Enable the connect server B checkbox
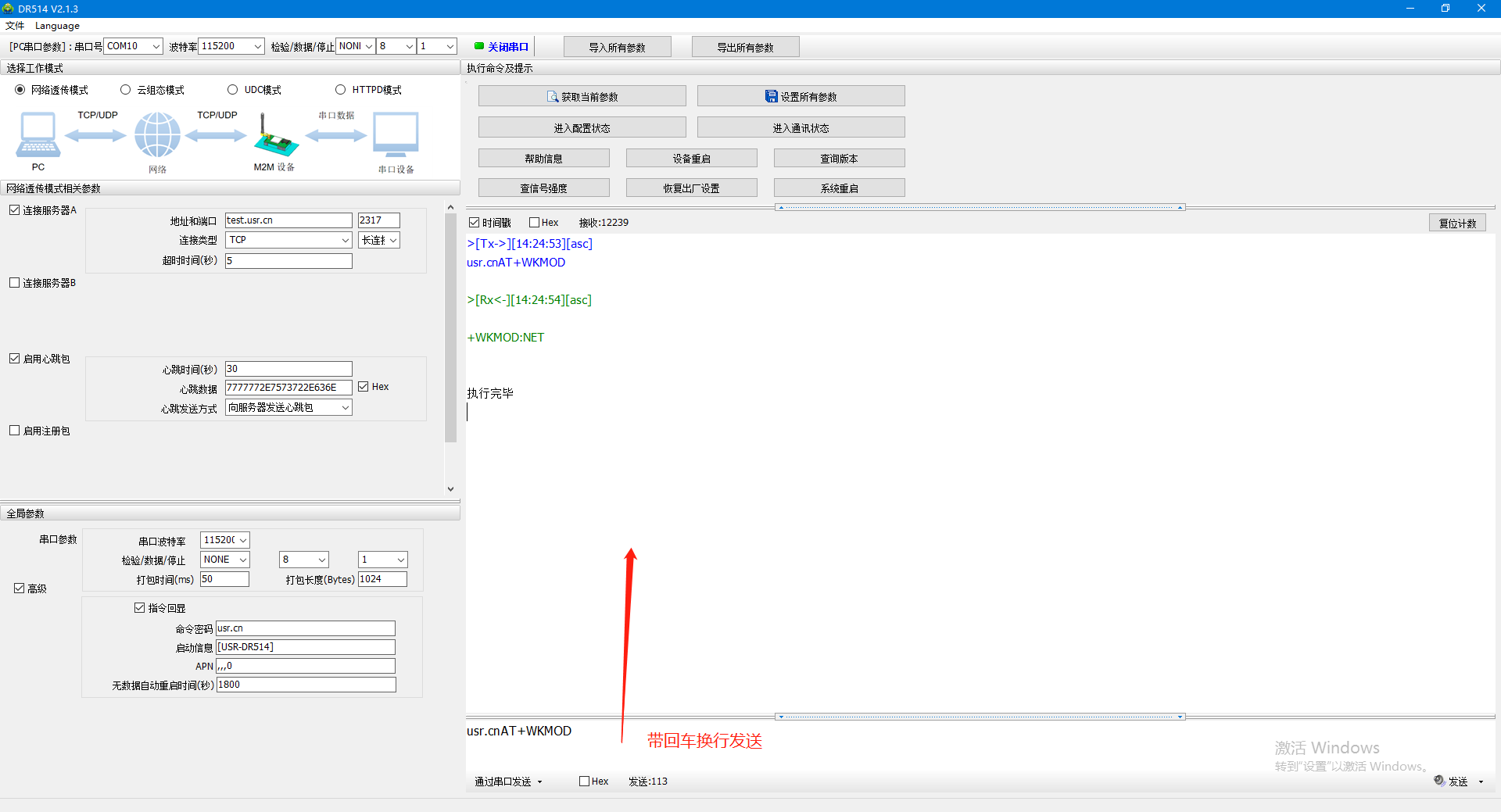 click(14, 283)
